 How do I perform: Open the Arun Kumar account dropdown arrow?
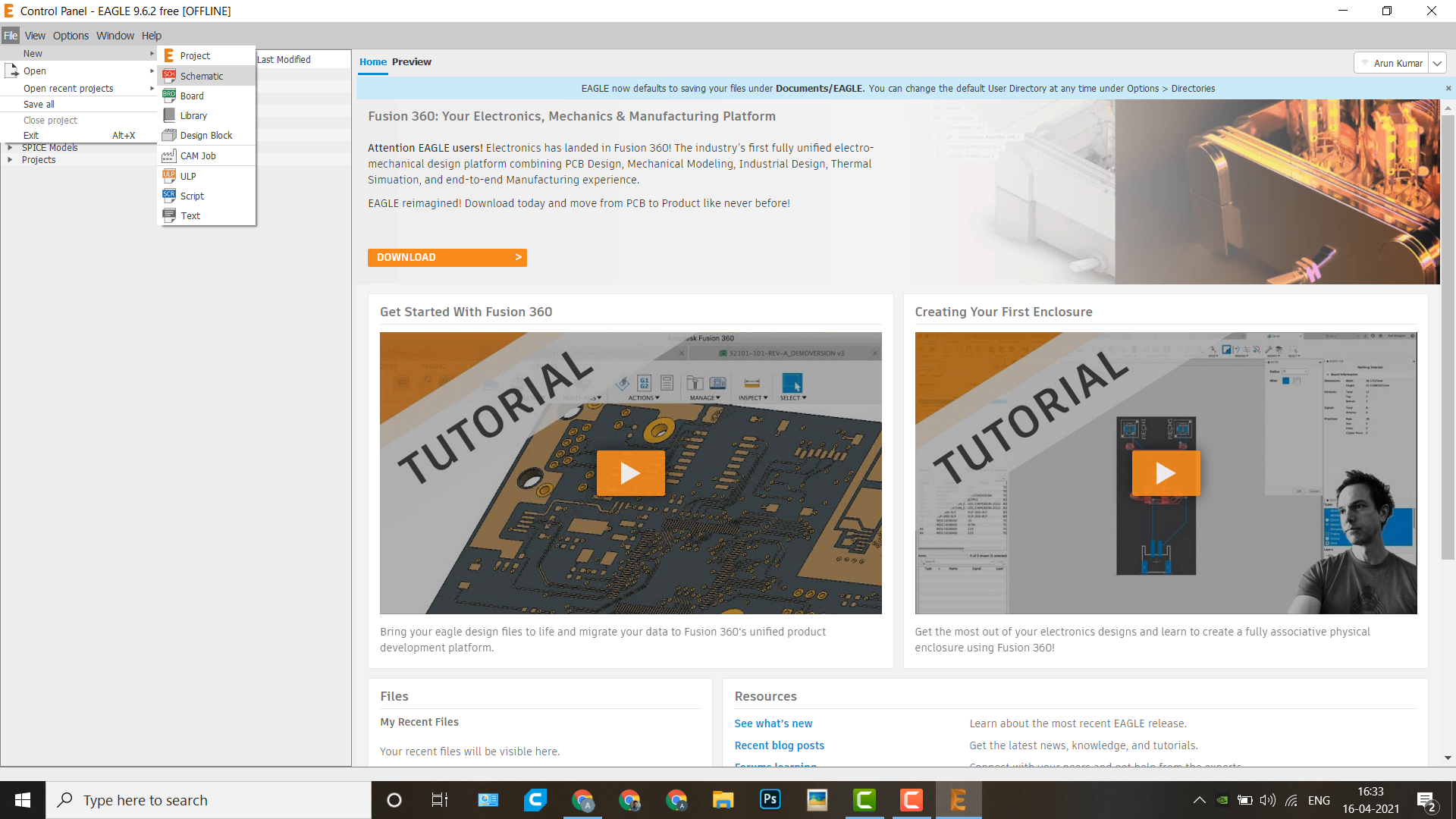tap(1437, 64)
